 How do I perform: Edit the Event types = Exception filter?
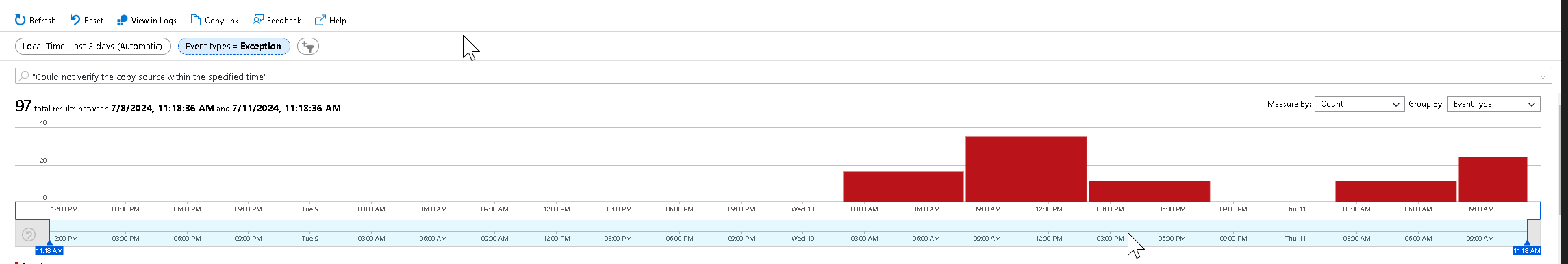coord(233,47)
